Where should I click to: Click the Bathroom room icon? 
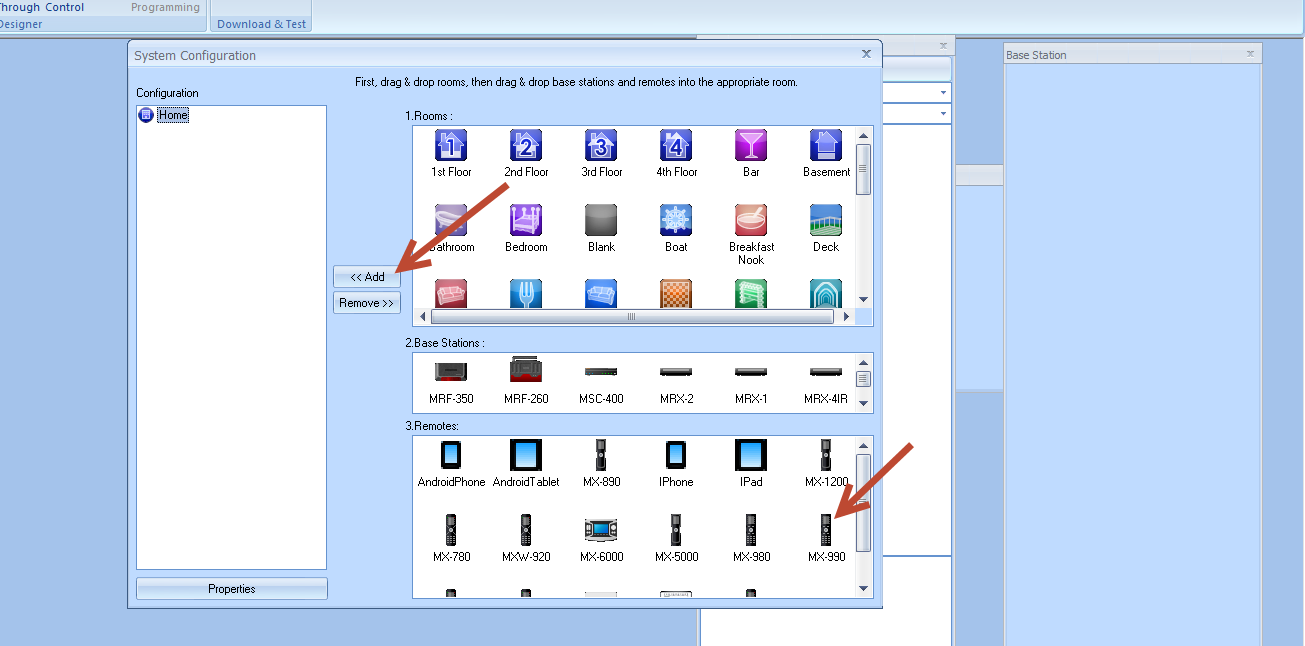coord(451,221)
